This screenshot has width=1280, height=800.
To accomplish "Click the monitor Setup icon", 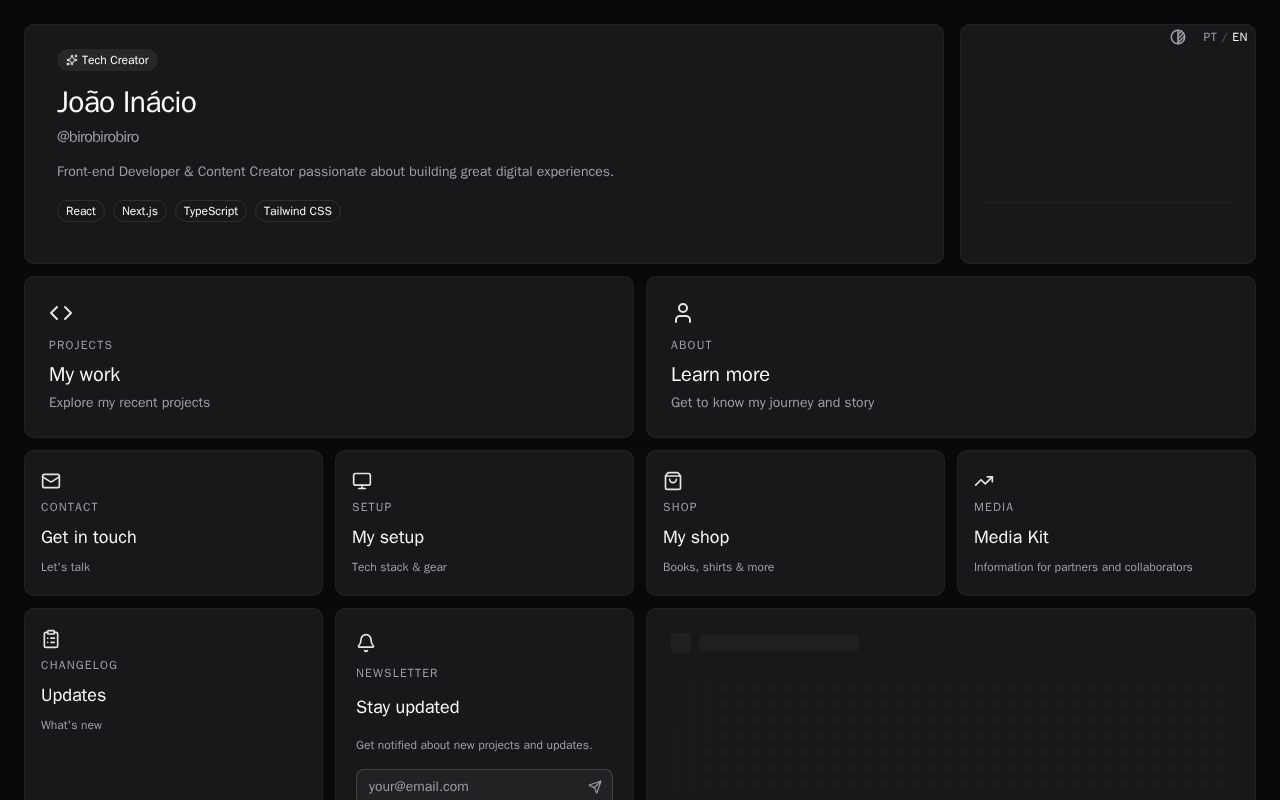I will tap(362, 481).
